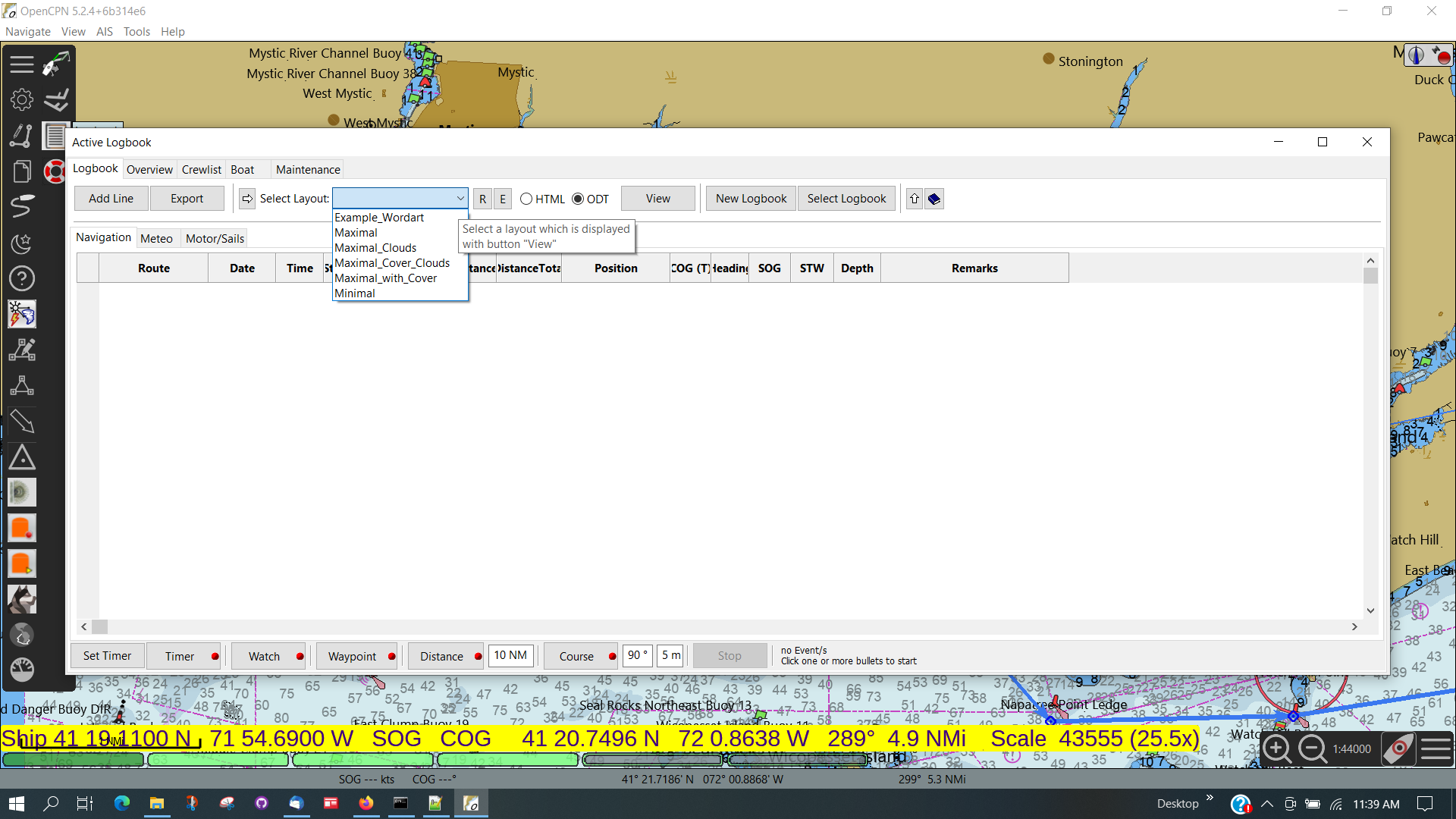Toggle night color scheme with moon icon
Image resolution: width=1456 pixels, height=819 pixels.
[x=21, y=243]
